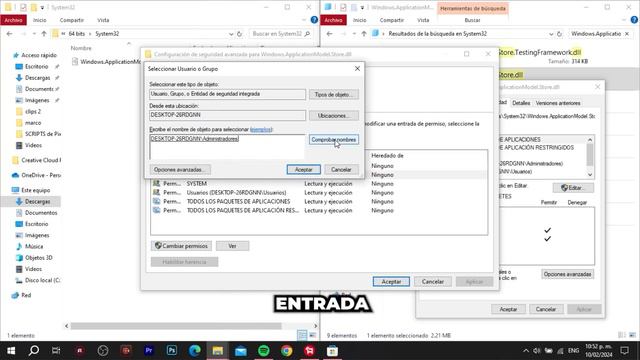Open Vista tab in left Explorer window
The height and width of the screenshot is (360, 640).
coord(103,20)
